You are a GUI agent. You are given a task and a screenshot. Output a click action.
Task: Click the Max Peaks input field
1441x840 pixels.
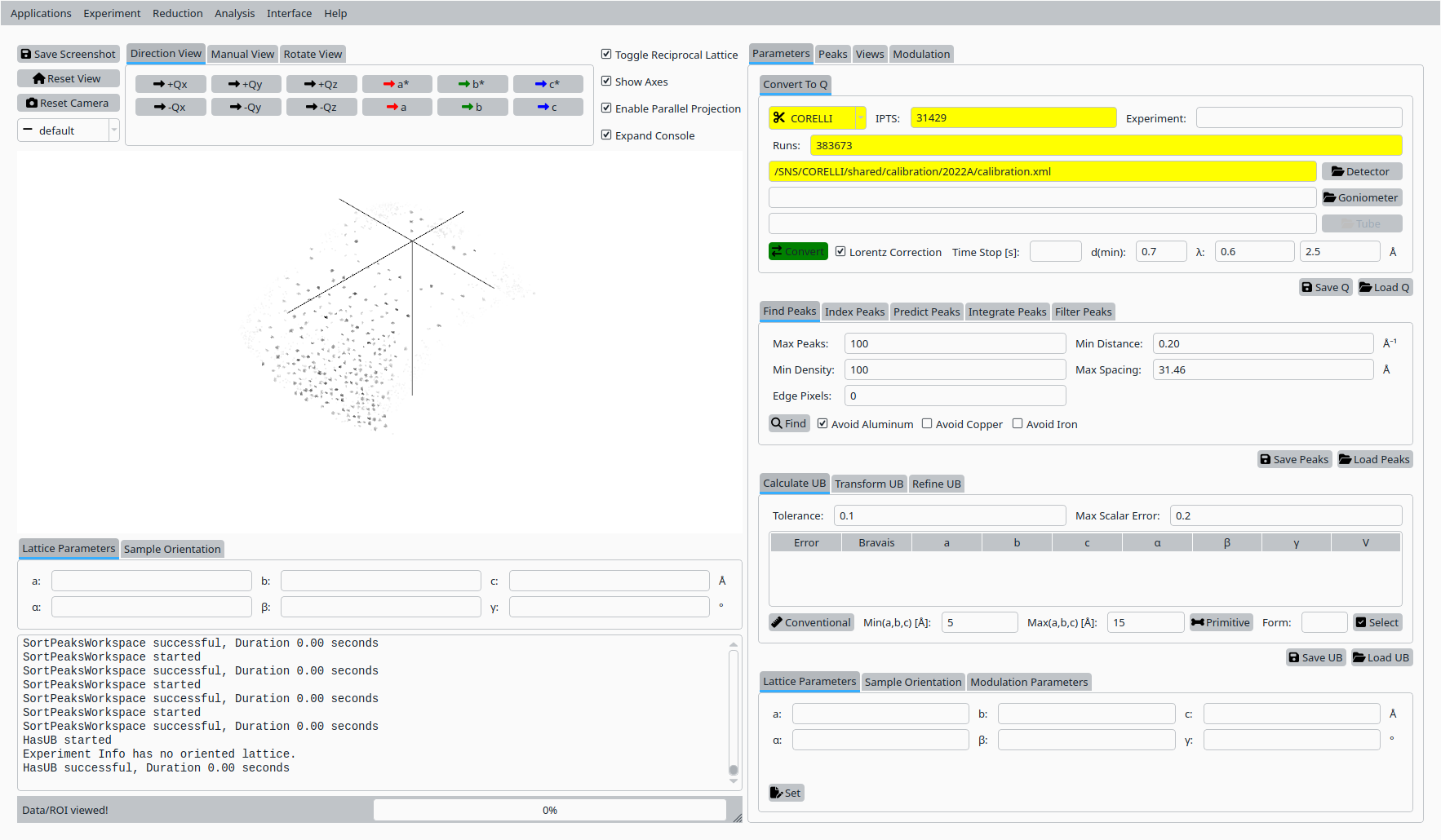coord(955,343)
